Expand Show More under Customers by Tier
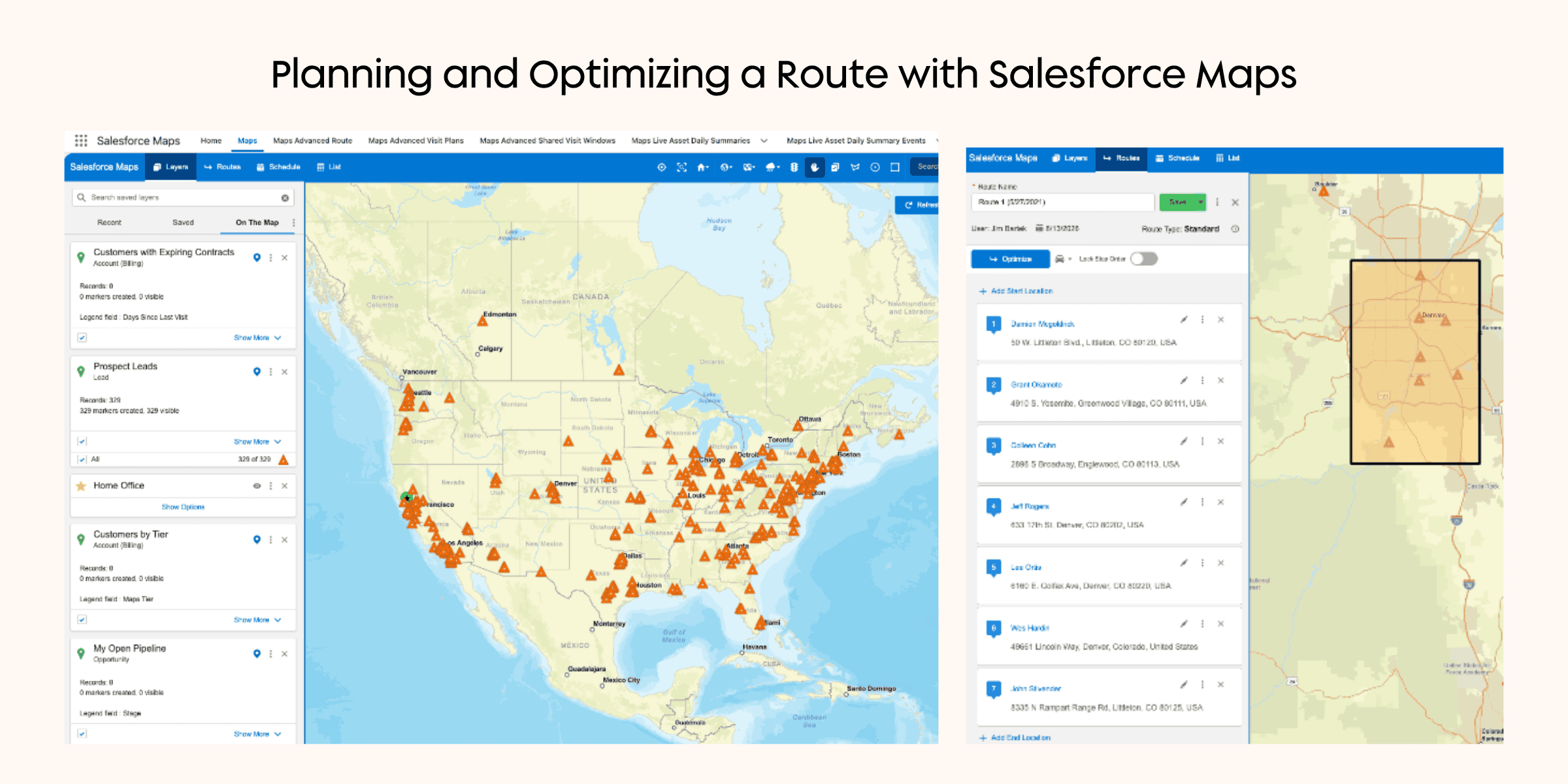 point(257,620)
